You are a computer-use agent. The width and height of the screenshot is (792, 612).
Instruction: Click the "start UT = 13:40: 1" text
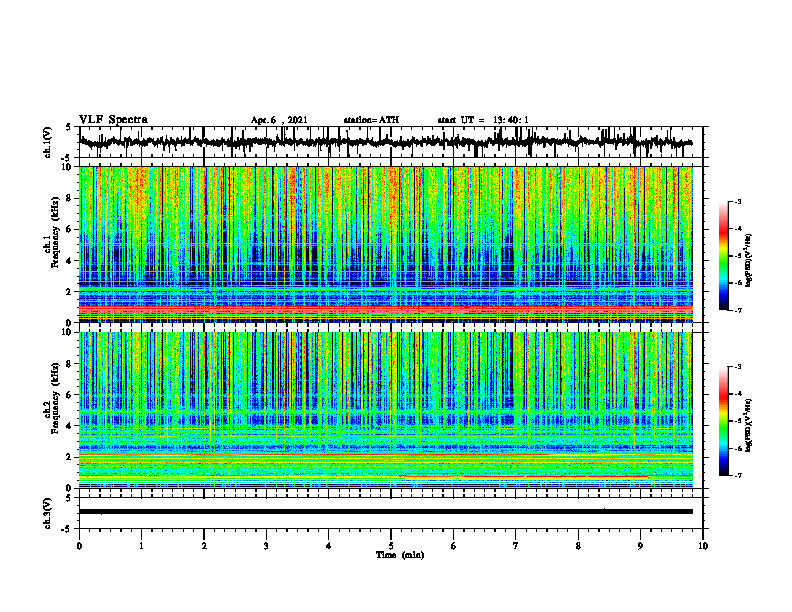click(483, 120)
